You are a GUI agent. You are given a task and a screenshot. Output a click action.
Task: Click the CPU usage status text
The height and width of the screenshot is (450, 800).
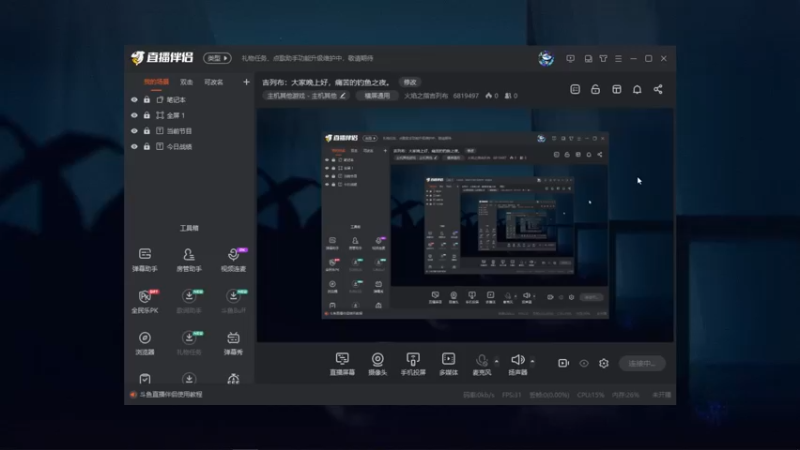click(x=591, y=395)
